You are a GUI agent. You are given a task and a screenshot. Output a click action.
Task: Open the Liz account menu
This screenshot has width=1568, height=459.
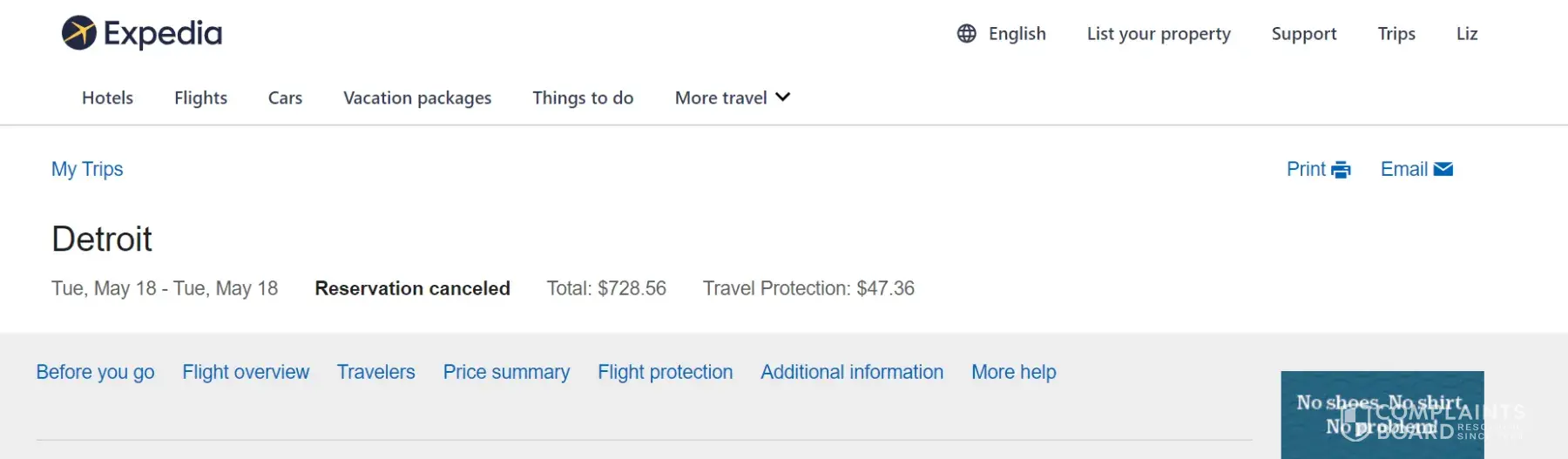tap(1466, 34)
